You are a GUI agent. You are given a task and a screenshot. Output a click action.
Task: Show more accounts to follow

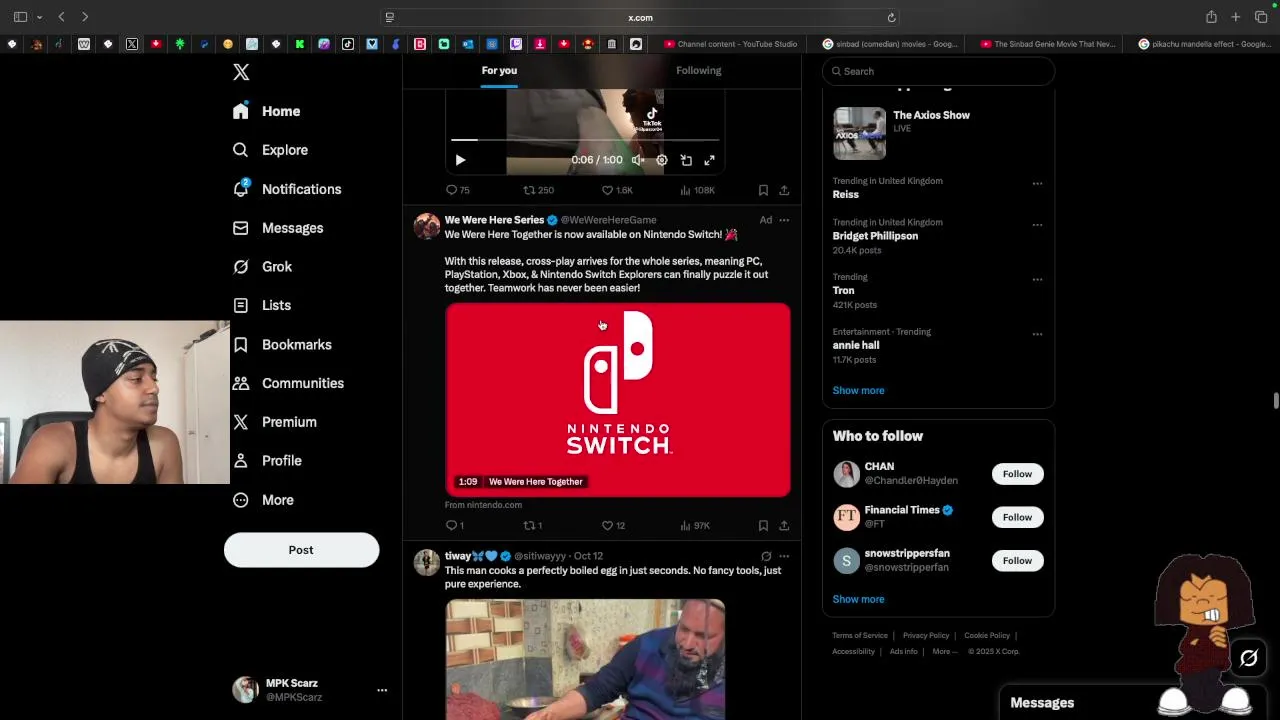click(858, 599)
